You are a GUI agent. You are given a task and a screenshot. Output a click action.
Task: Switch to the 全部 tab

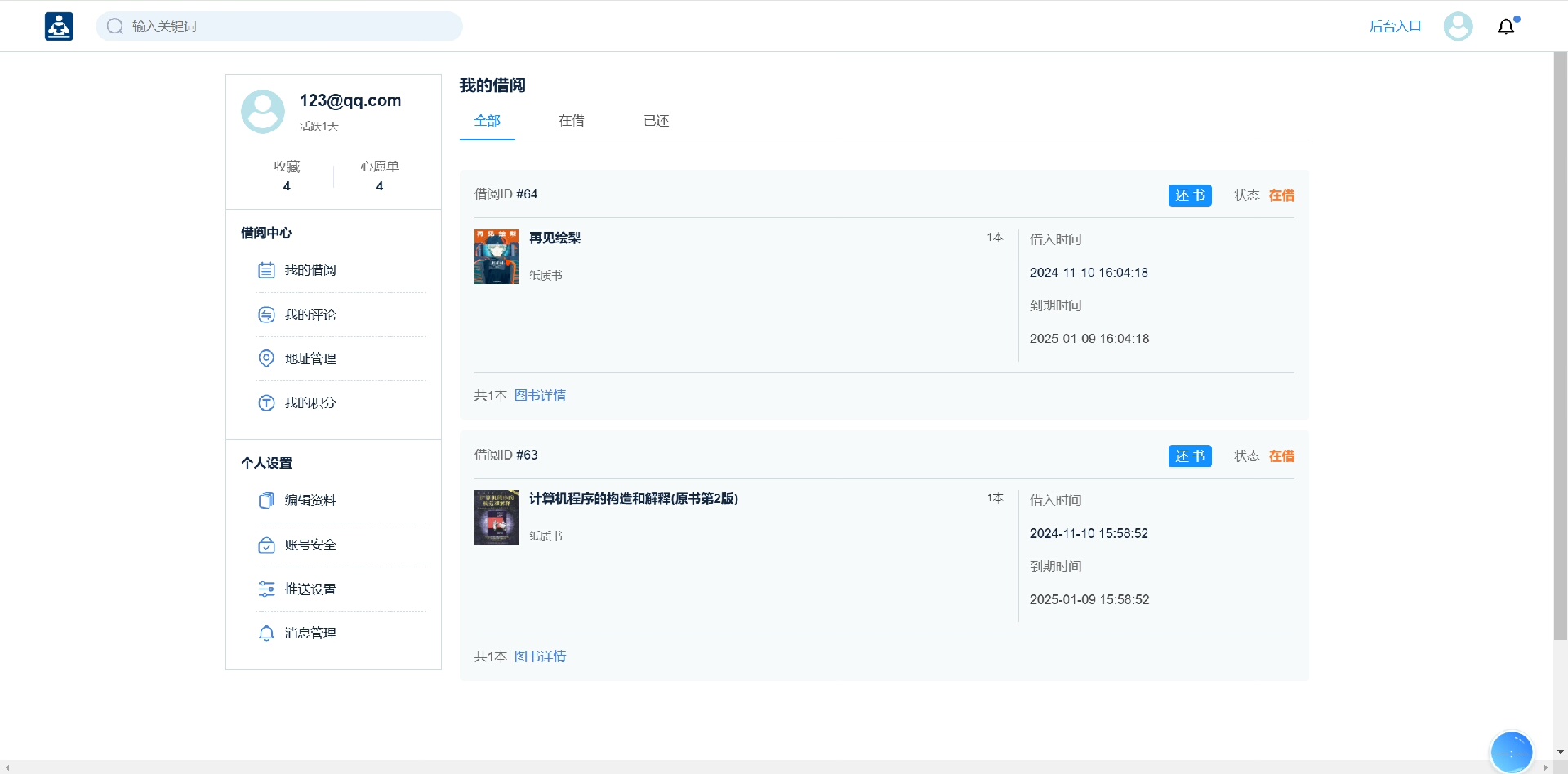pos(488,121)
